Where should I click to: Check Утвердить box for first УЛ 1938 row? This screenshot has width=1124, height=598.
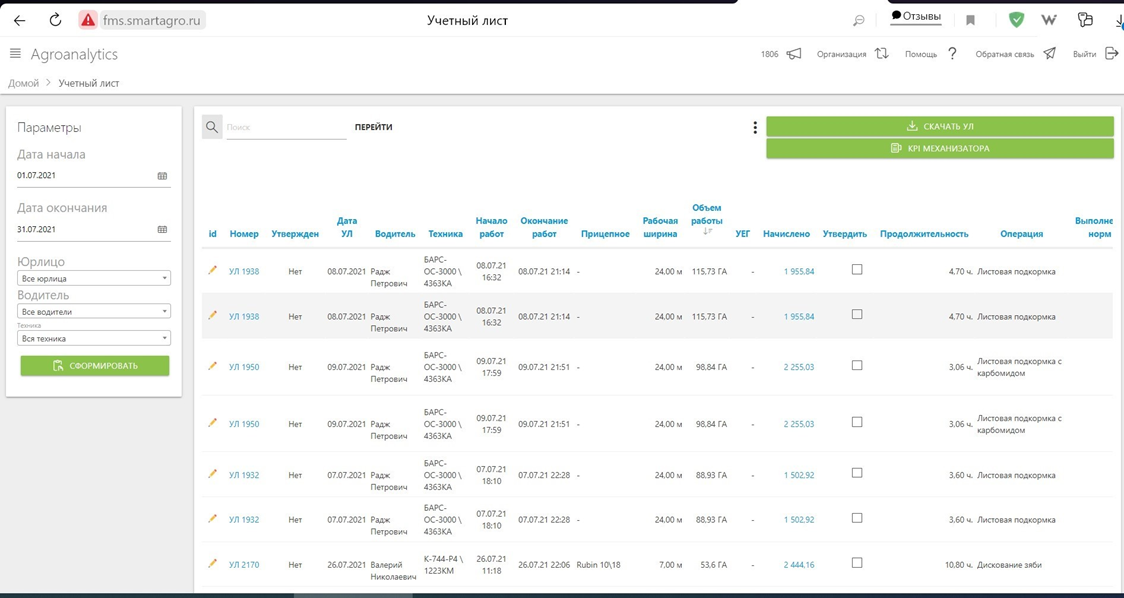(x=857, y=270)
